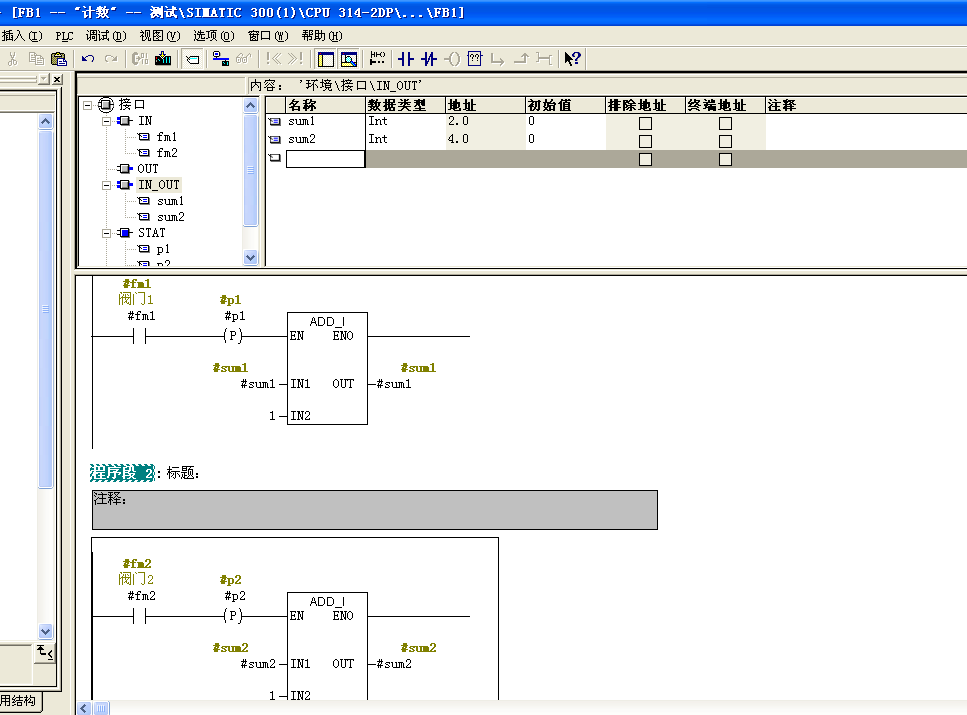Toggle the tag label overview icon
The height and width of the screenshot is (715, 967).
[193, 59]
